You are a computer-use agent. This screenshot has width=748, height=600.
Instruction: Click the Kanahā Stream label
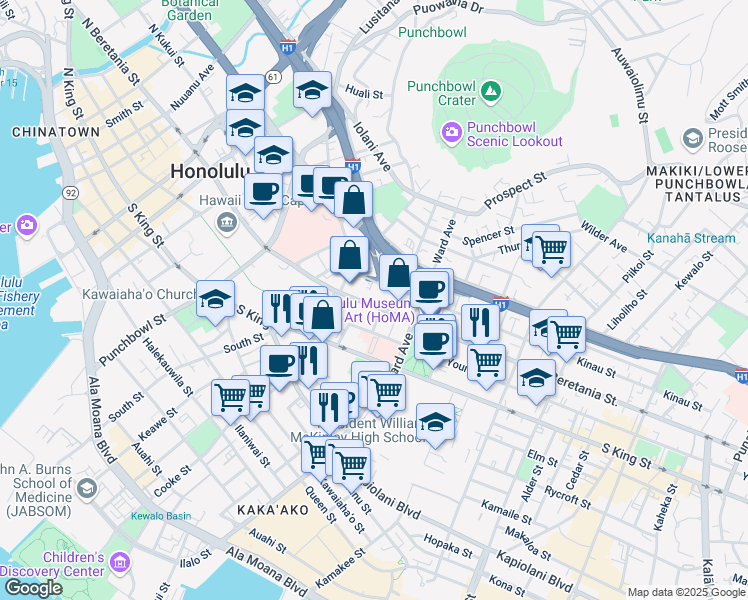(x=691, y=238)
